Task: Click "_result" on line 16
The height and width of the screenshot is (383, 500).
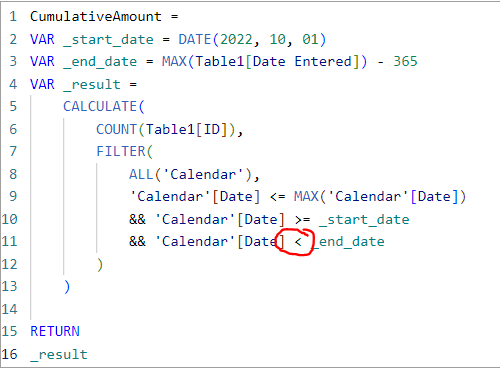Action: (x=59, y=355)
